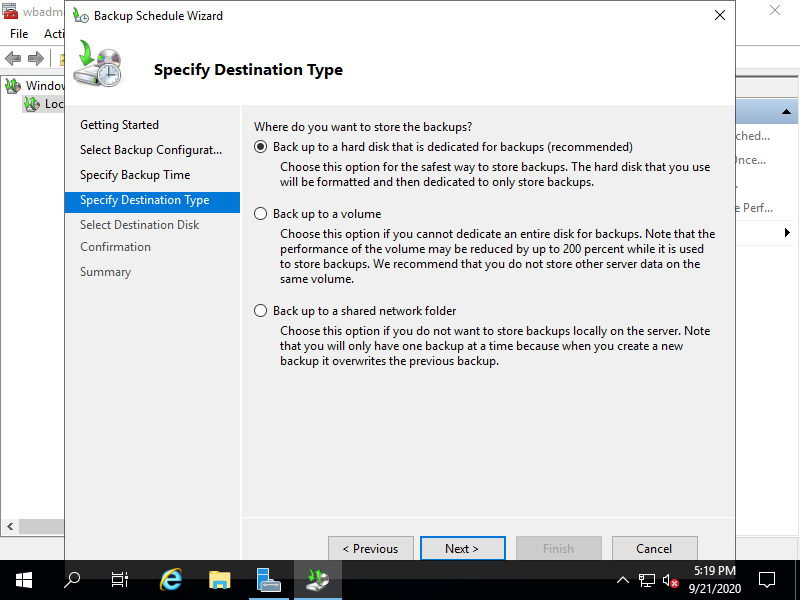Screen dimensions: 800x600
Task: Expand hidden icons in the system tray
Action: pyautogui.click(x=622, y=579)
